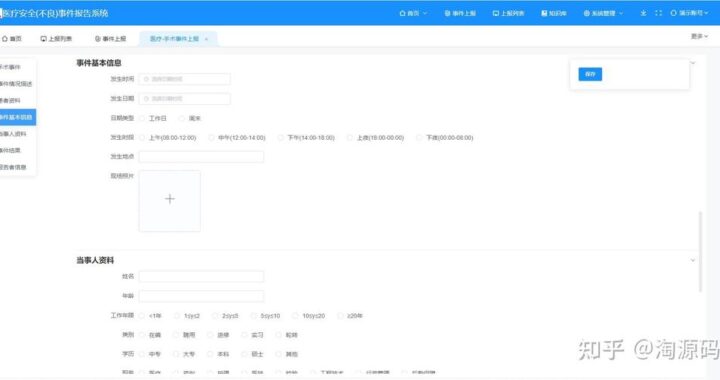Collapse the 当事人资料 section chevron
This screenshot has width=720, height=380.
(693, 260)
